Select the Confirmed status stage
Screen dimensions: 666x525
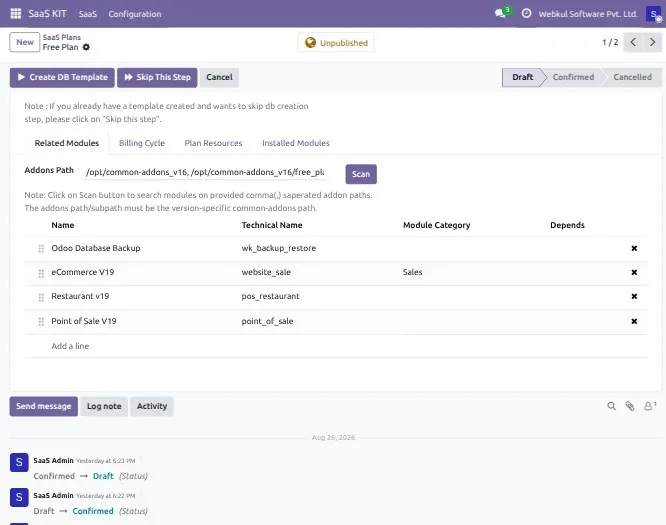click(573, 77)
